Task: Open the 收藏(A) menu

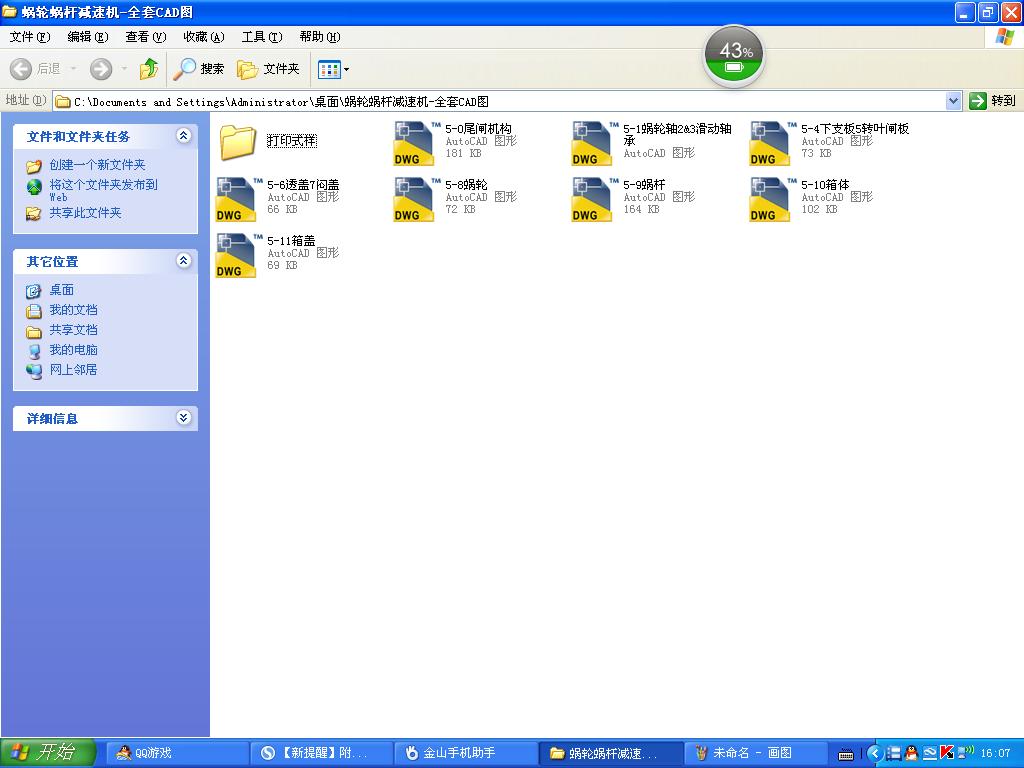Action: 204,37
